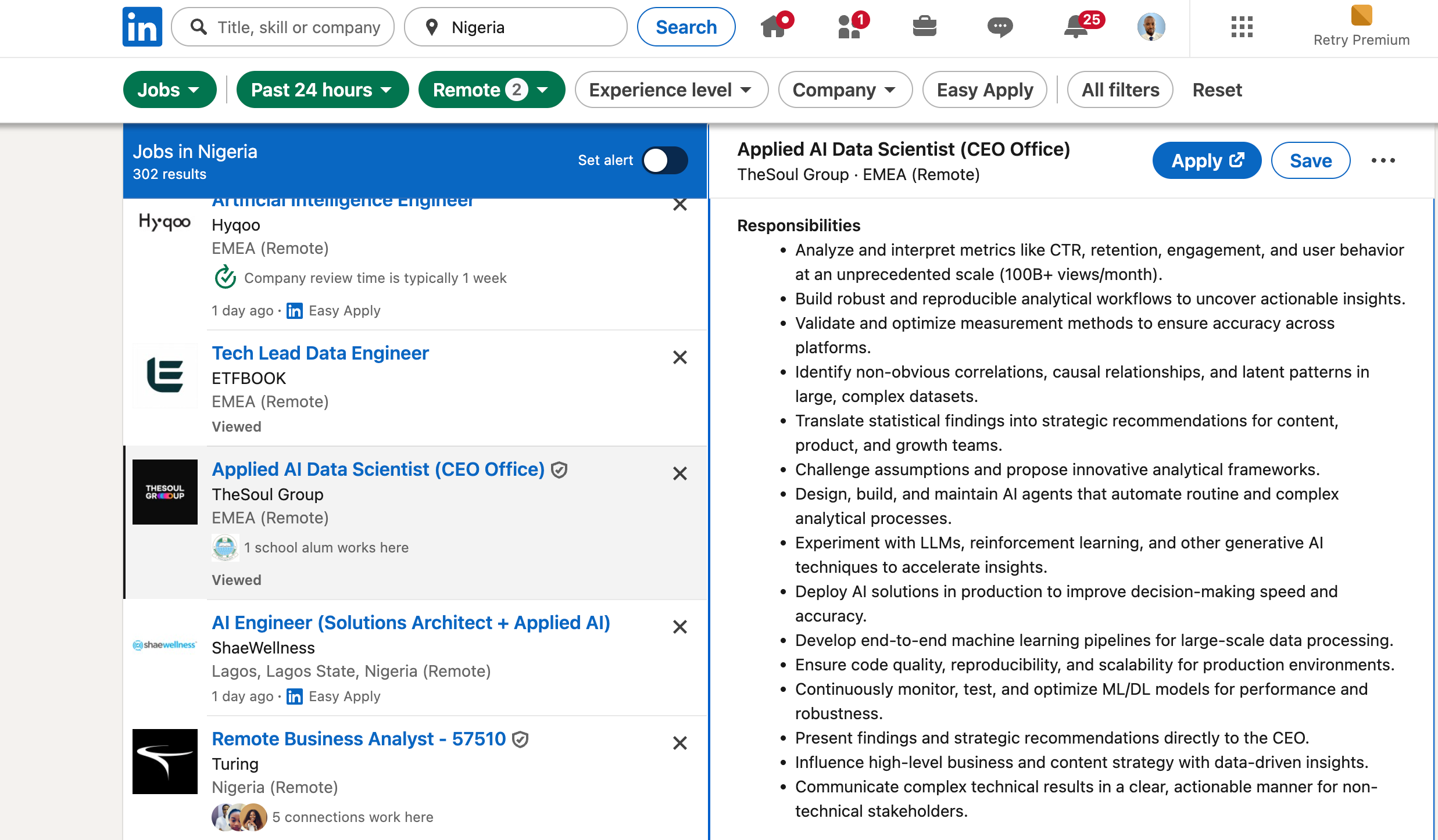The width and height of the screenshot is (1438, 840).
Task: Click the blue Apply button
Action: tap(1207, 160)
